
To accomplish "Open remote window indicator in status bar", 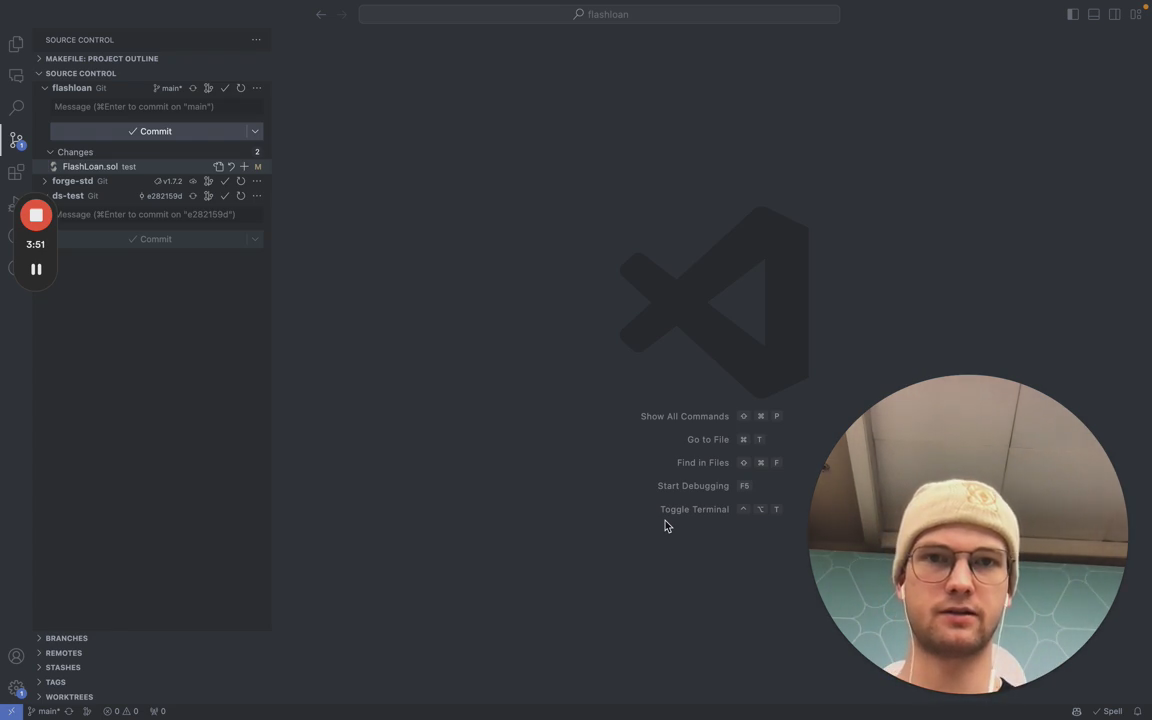I will point(11,712).
